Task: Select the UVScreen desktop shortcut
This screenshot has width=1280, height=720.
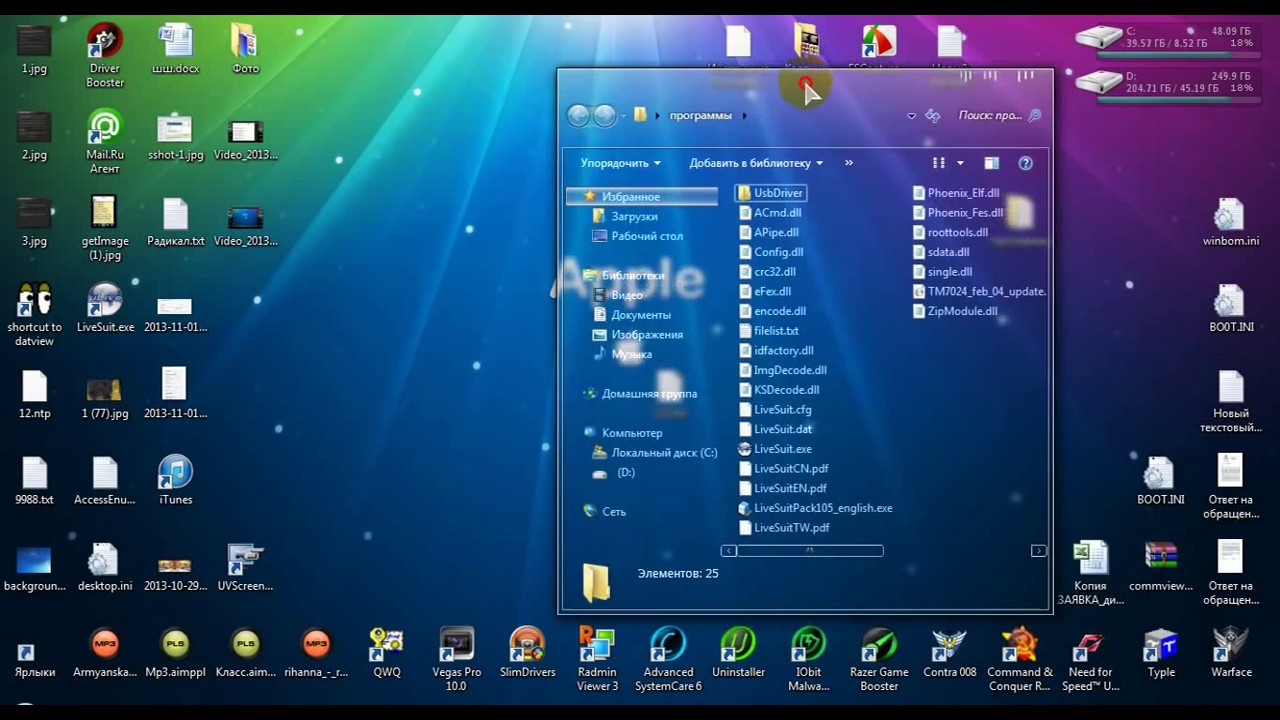Action: (245, 567)
